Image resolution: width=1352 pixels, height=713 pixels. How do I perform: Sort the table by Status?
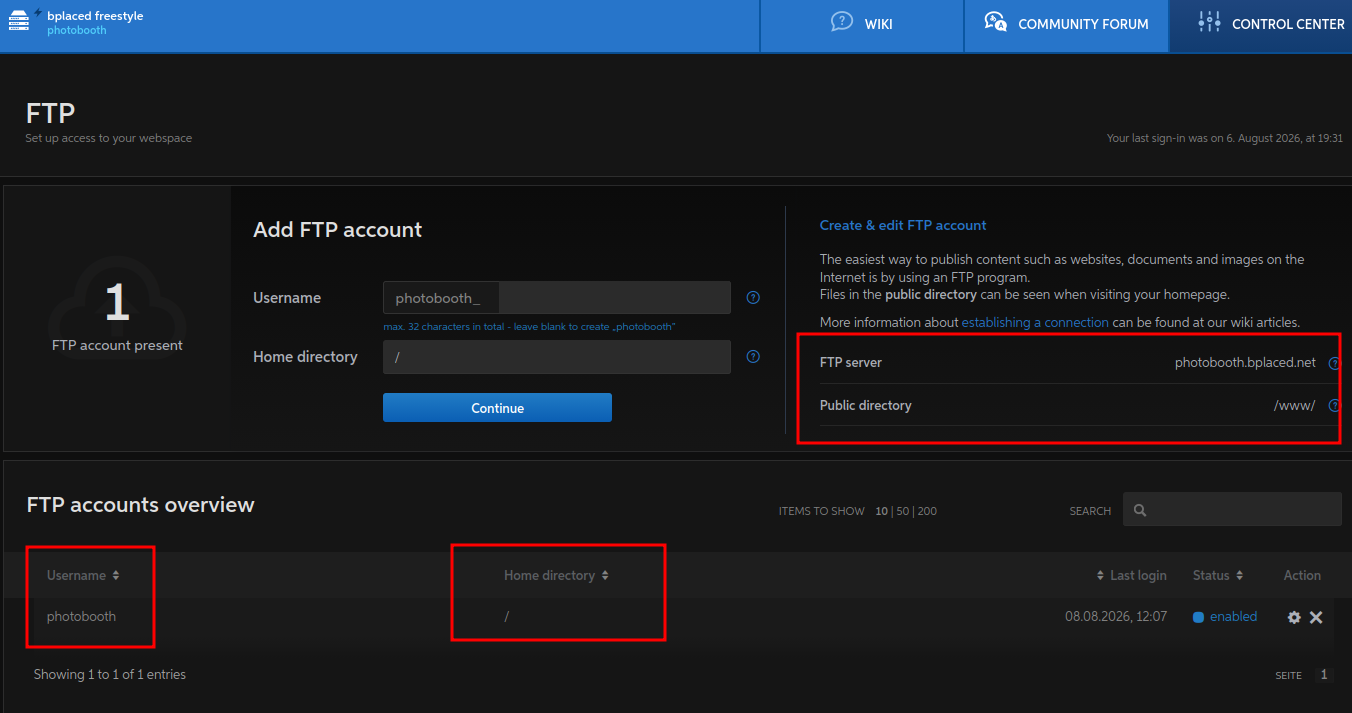(1218, 575)
